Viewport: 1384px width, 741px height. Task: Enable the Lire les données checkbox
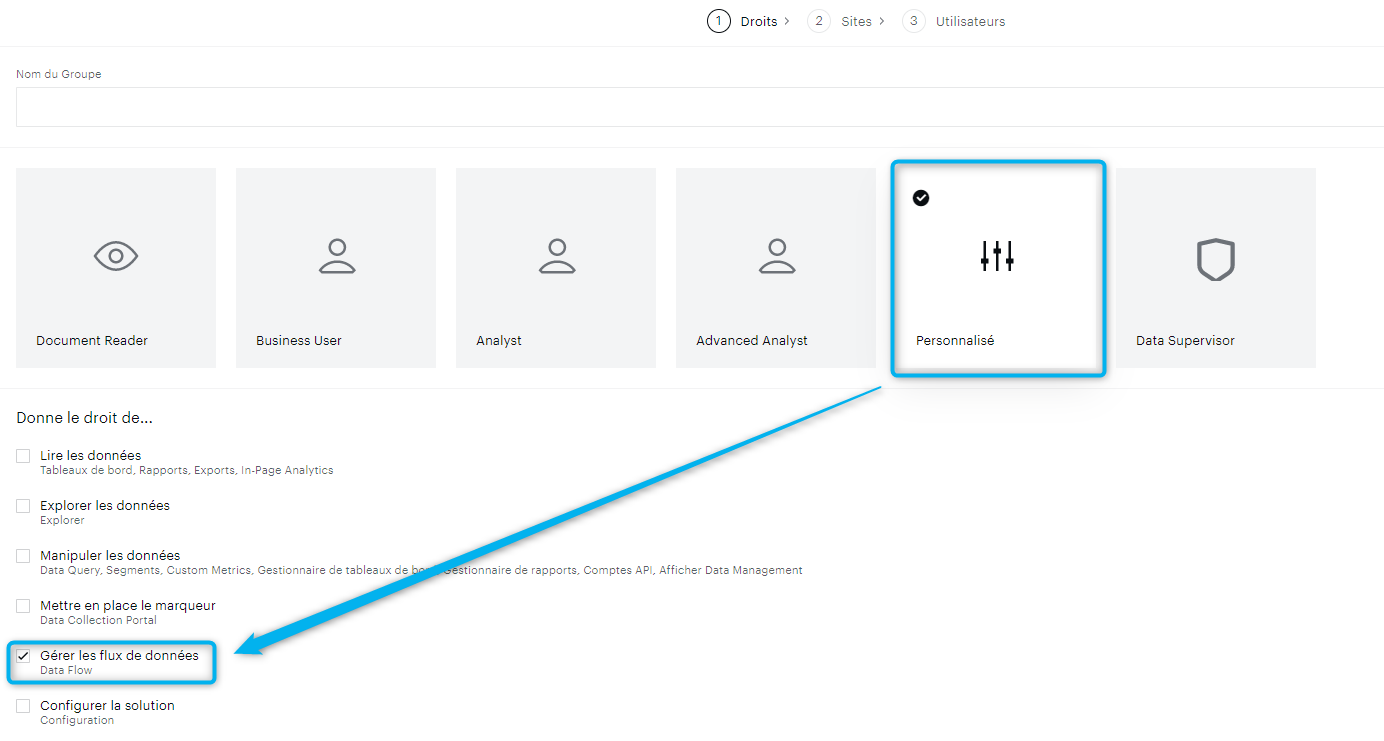pyautogui.click(x=23, y=456)
